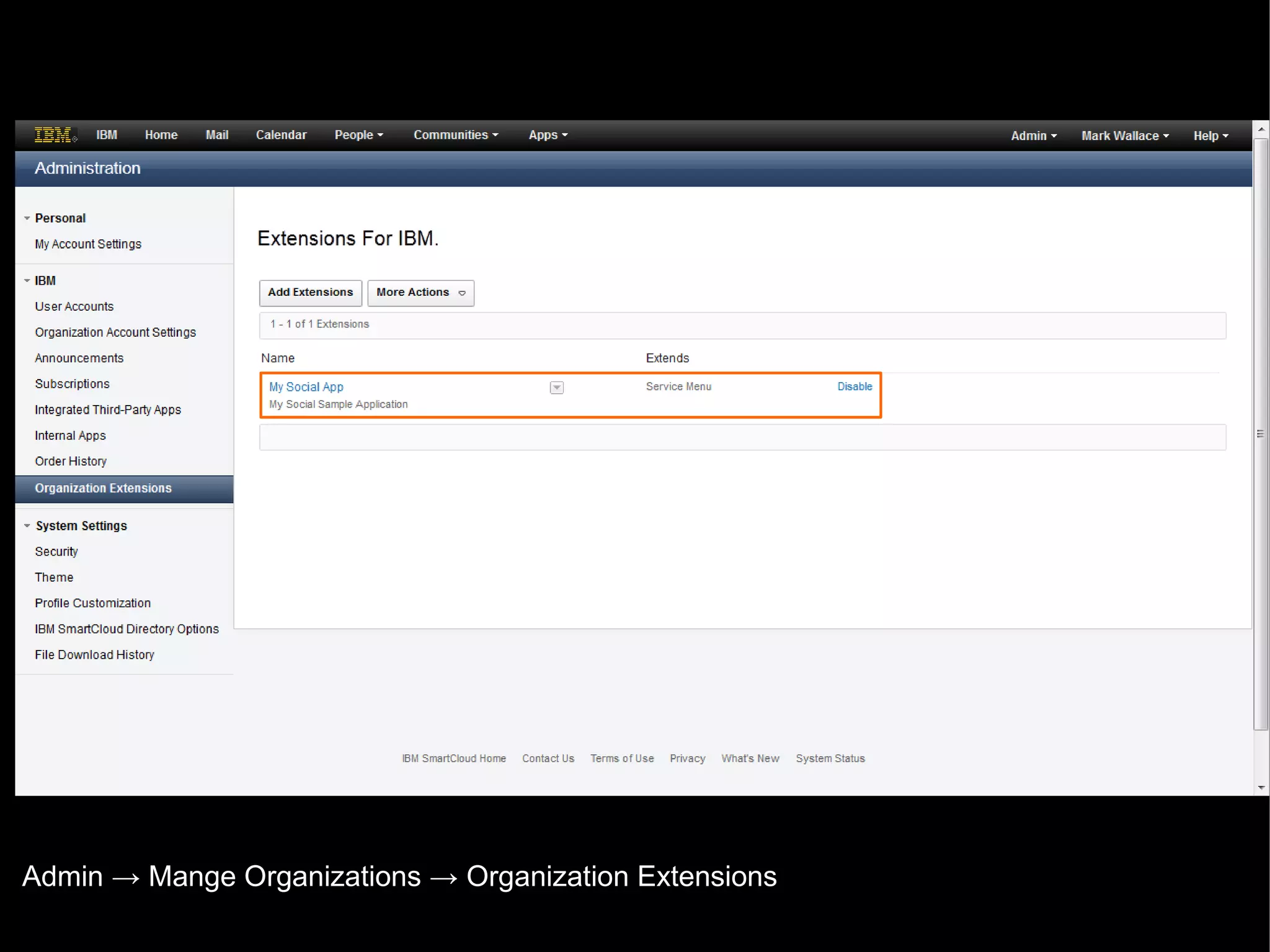Open the row action dropdown for My Social App
The image size is (1270, 952).
(556, 388)
